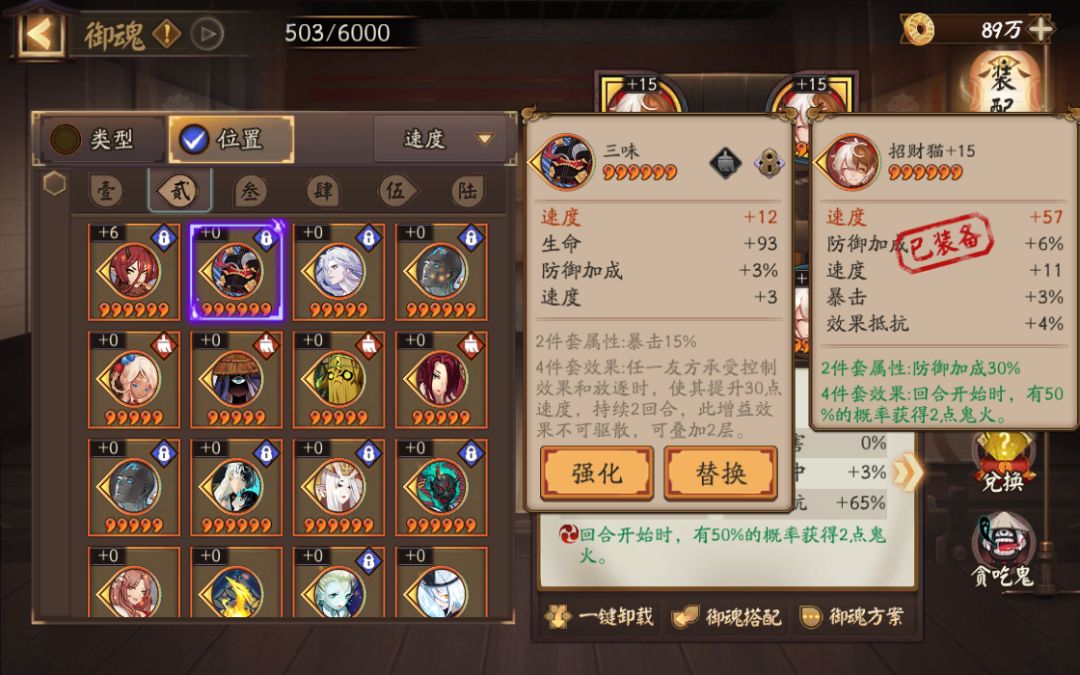Switch to slot 壹 tab
This screenshot has height=675, width=1080.
[x=106, y=191]
